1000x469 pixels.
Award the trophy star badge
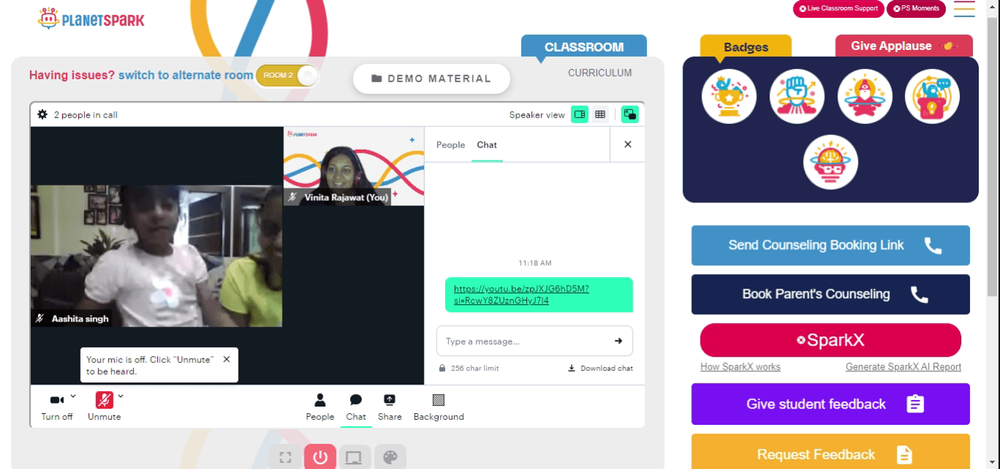[x=729, y=96]
